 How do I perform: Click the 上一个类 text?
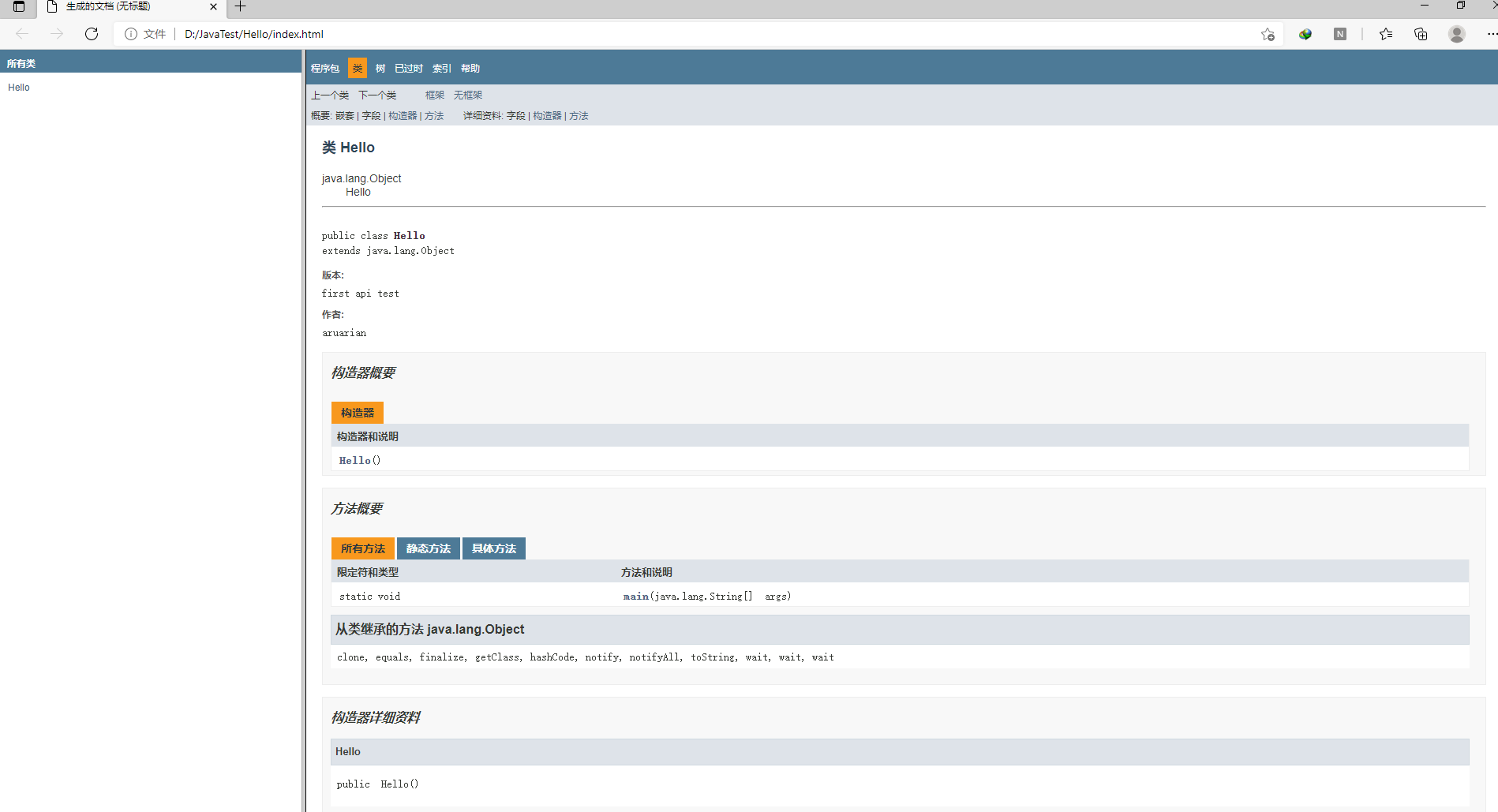tap(330, 95)
